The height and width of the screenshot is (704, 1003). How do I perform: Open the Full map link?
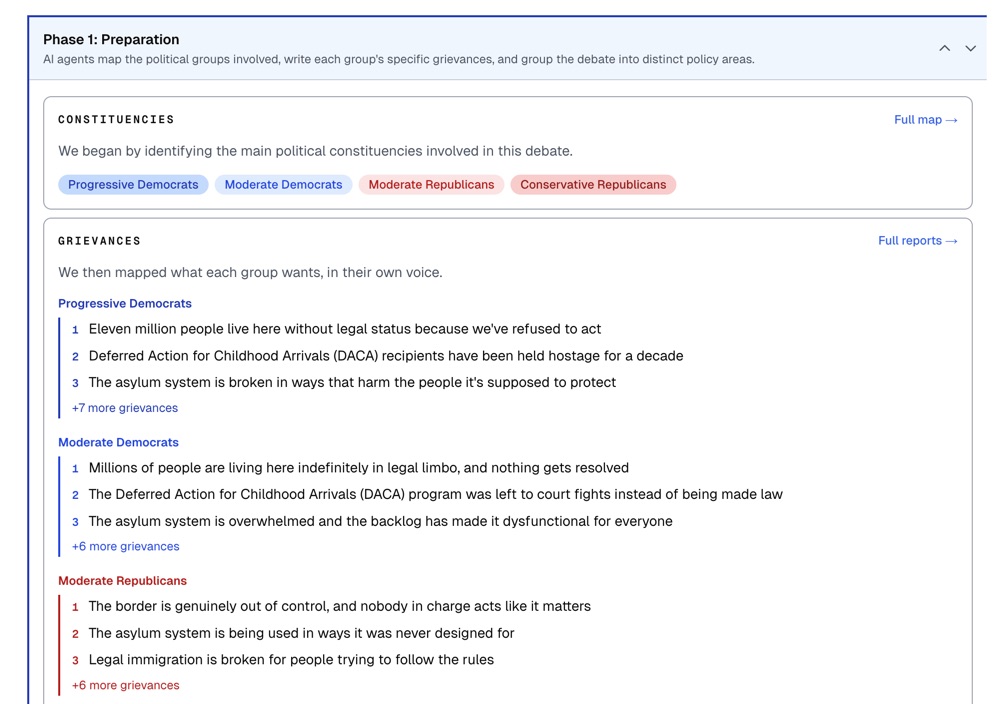925,120
